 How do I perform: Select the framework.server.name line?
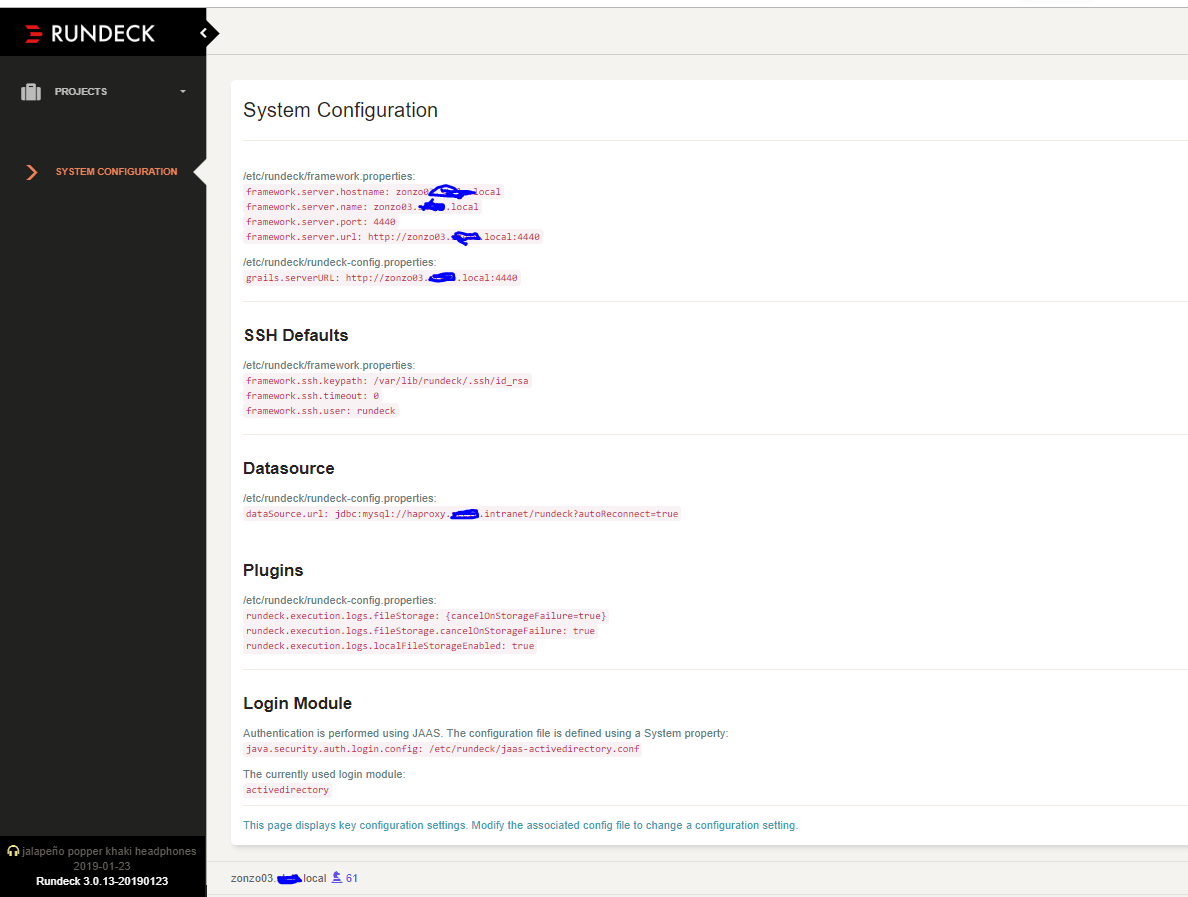coord(362,207)
